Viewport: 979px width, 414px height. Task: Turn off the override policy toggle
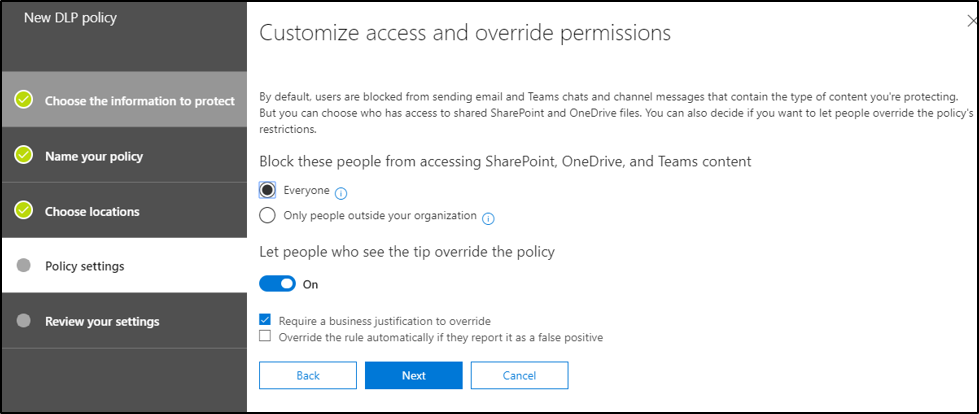tap(277, 284)
